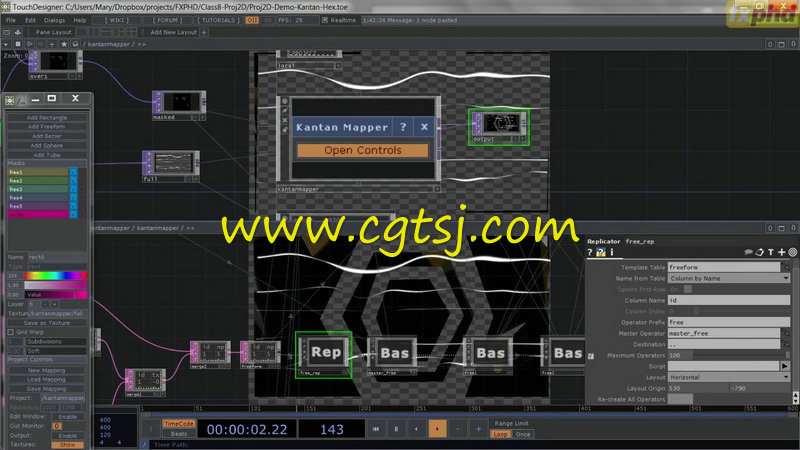Viewport: 800px width, 450px height.
Task: Click Save Mapping button
Action: pyautogui.click(x=47, y=389)
